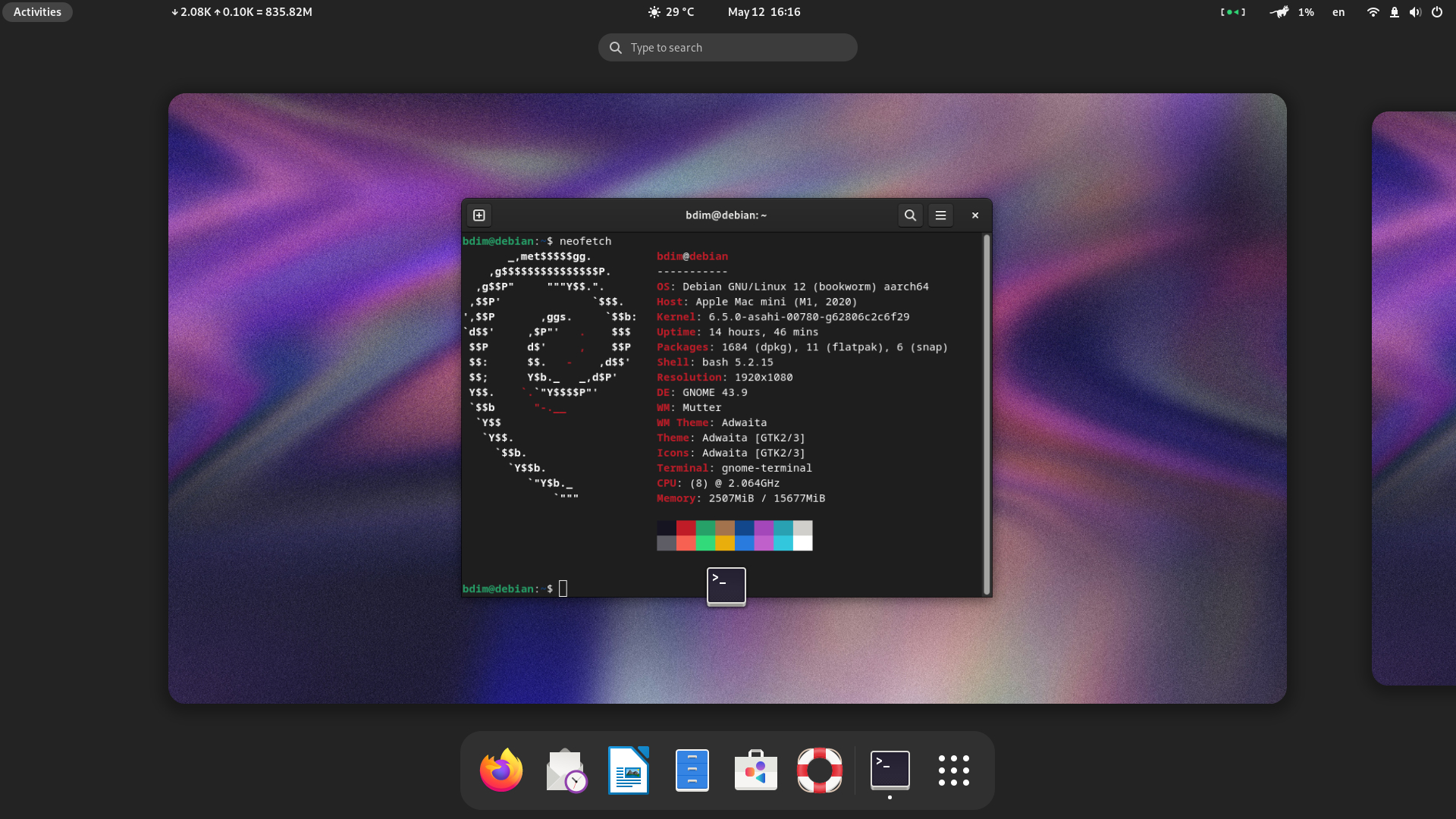Open the Help lifebuoy icon in the dock
Viewport: 1456px width, 819px height.
click(820, 770)
